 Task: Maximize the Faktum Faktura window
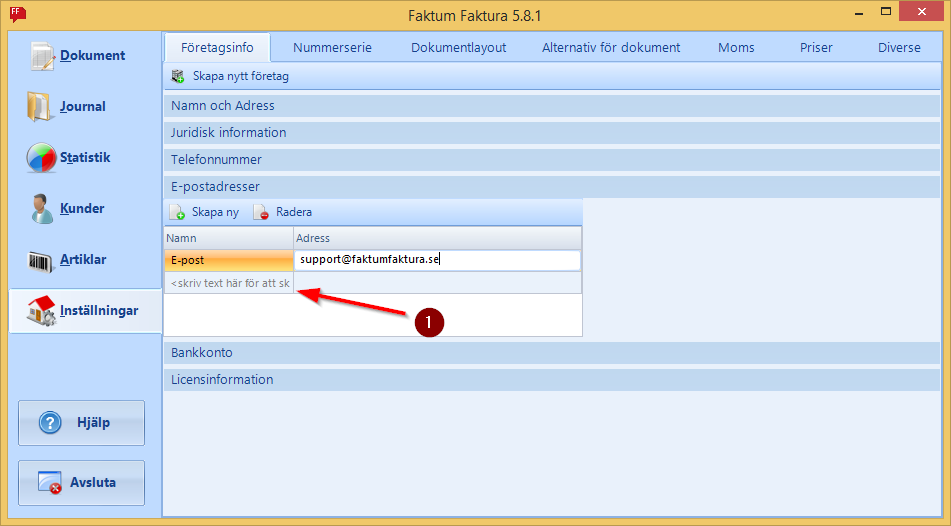(886, 12)
